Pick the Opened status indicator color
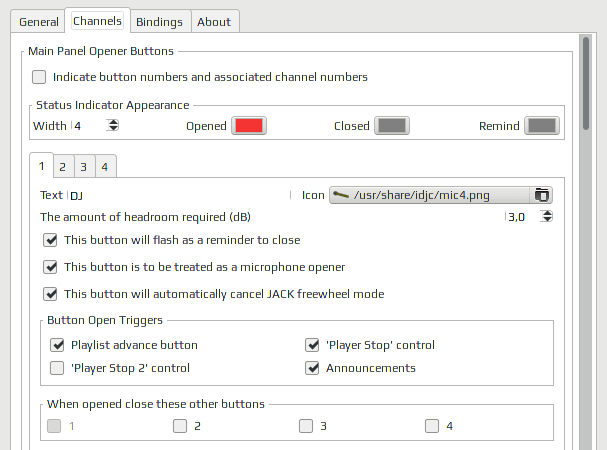Screen dimensions: 607x450 click(249, 125)
